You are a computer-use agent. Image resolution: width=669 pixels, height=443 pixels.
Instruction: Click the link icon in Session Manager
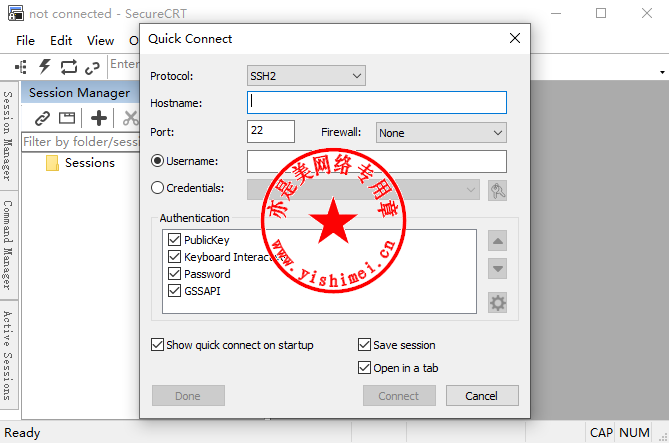click(x=43, y=118)
